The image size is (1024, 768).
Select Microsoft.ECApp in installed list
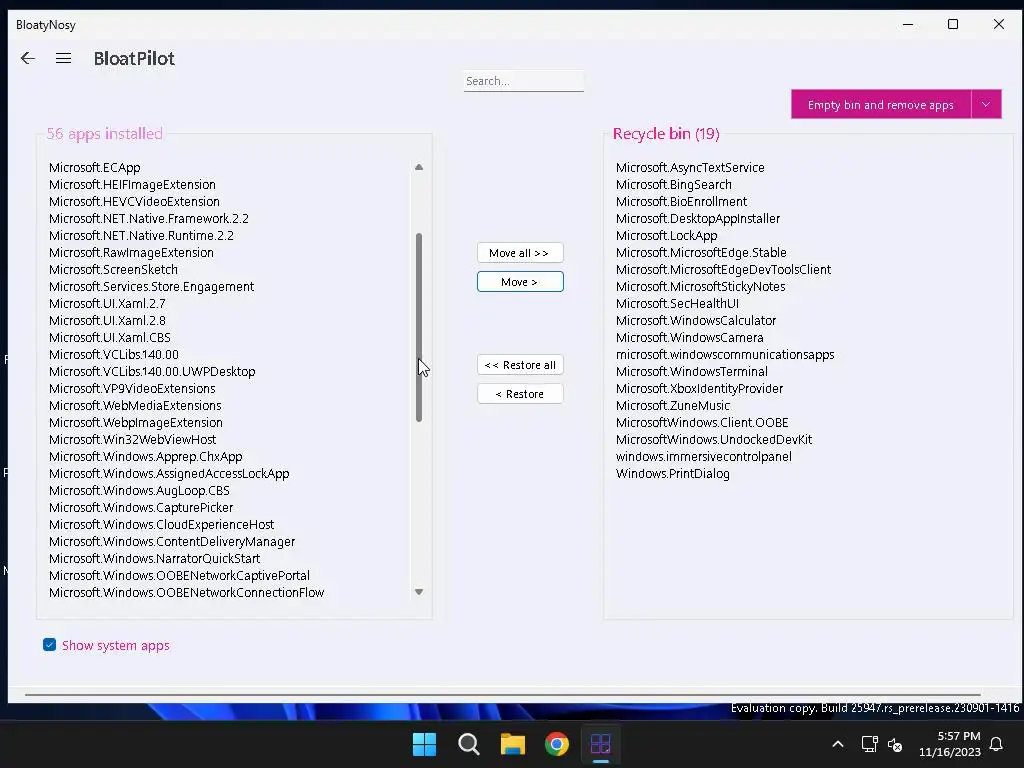tap(95, 167)
